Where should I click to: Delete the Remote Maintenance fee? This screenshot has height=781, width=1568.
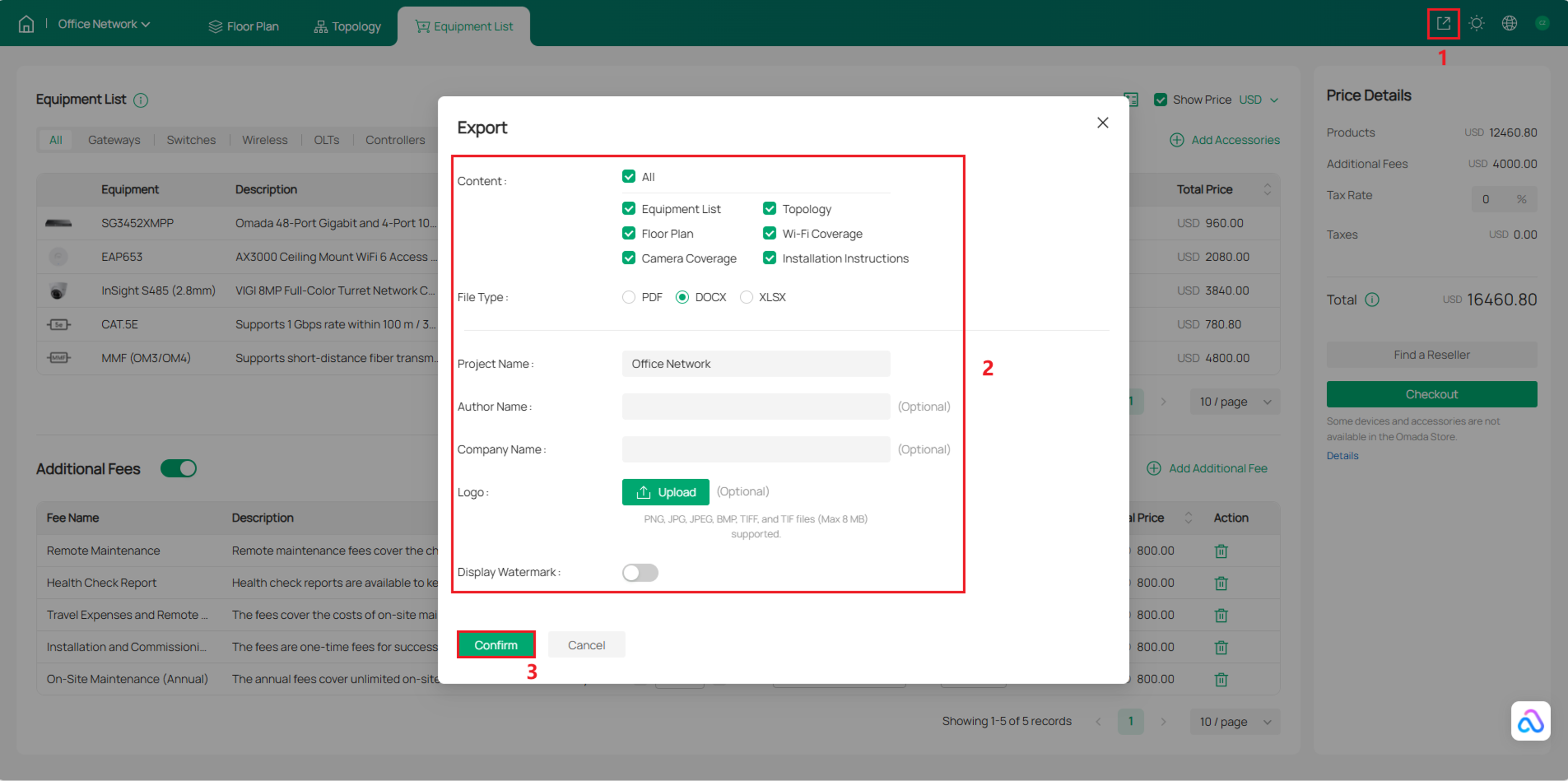click(1220, 551)
